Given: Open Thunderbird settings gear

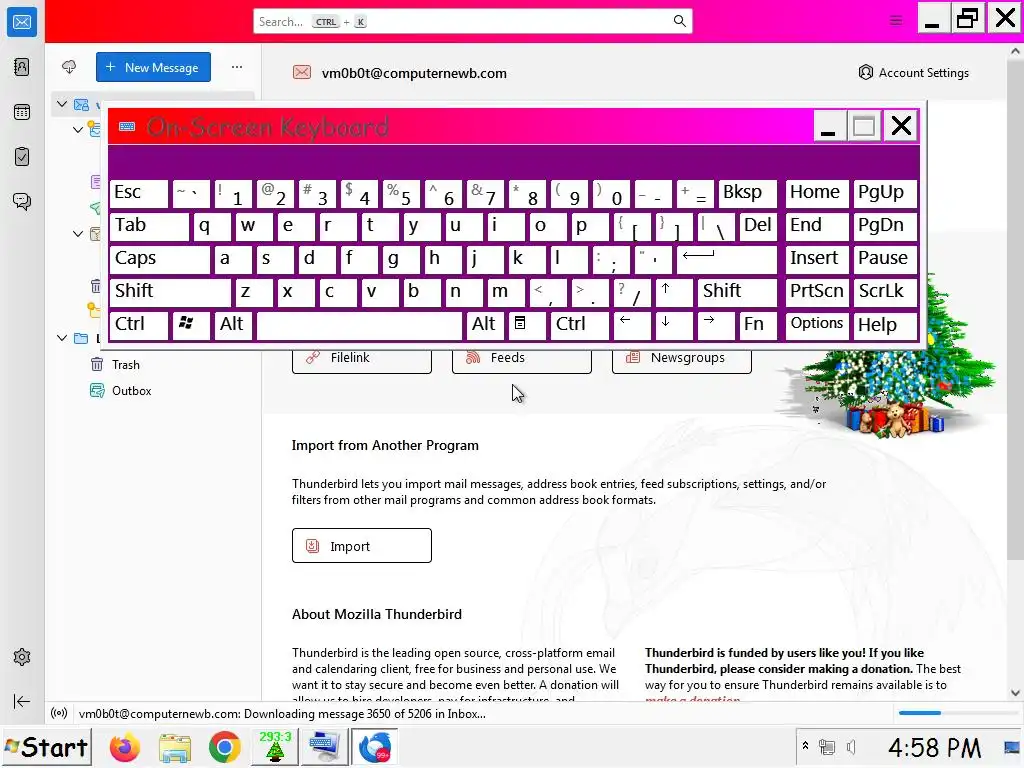Looking at the screenshot, I should [22, 657].
